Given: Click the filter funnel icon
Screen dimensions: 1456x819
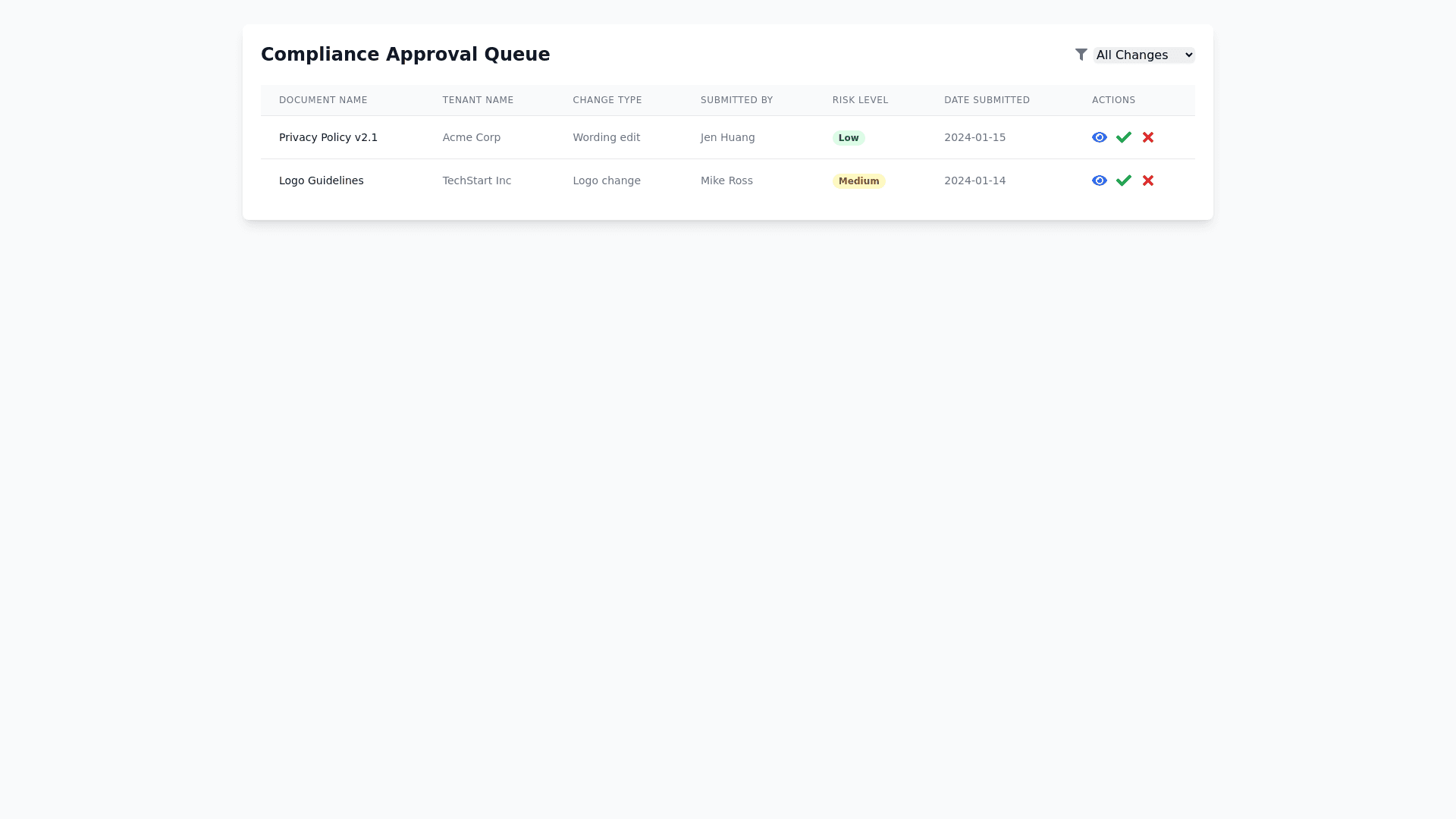Looking at the screenshot, I should pos(1081,55).
